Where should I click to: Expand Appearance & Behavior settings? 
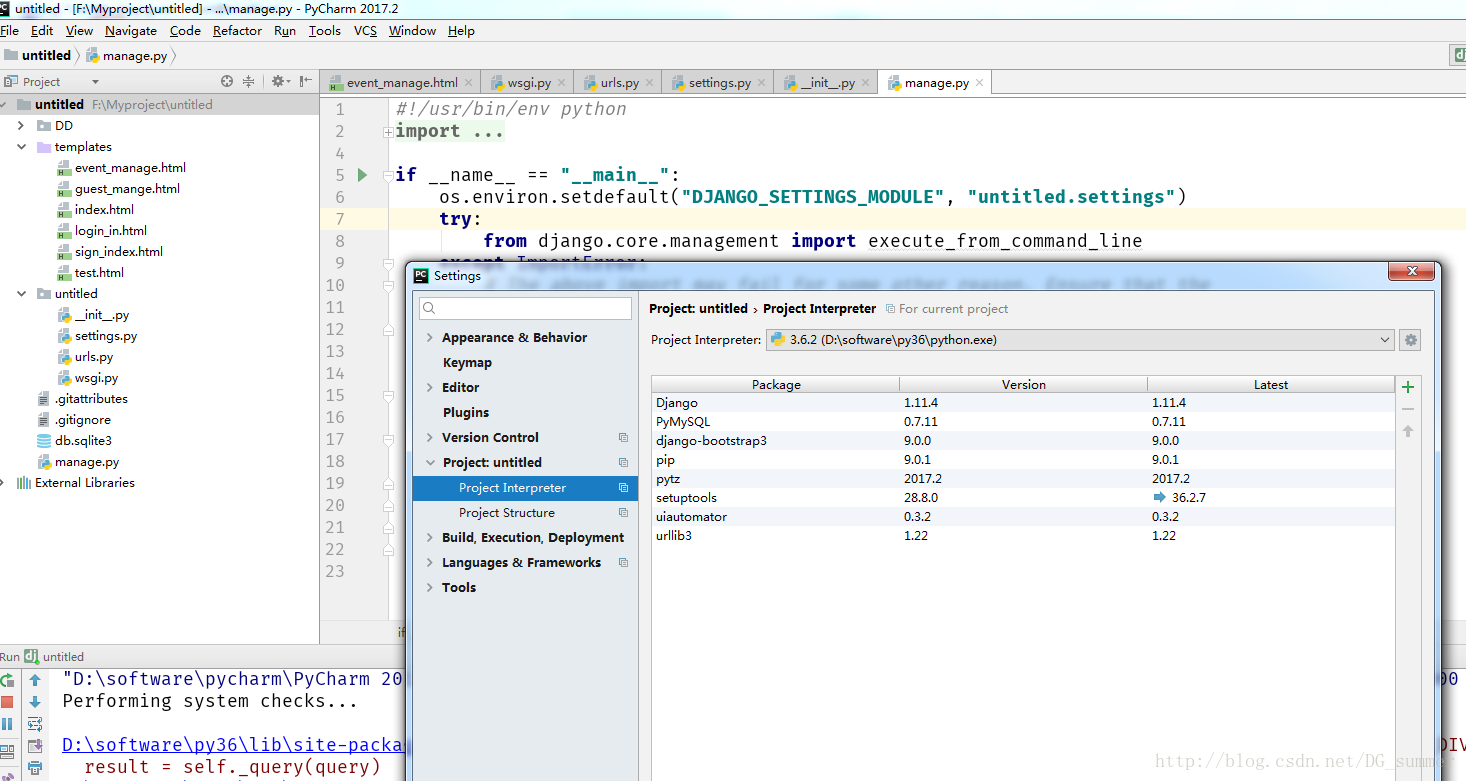[430, 338]
